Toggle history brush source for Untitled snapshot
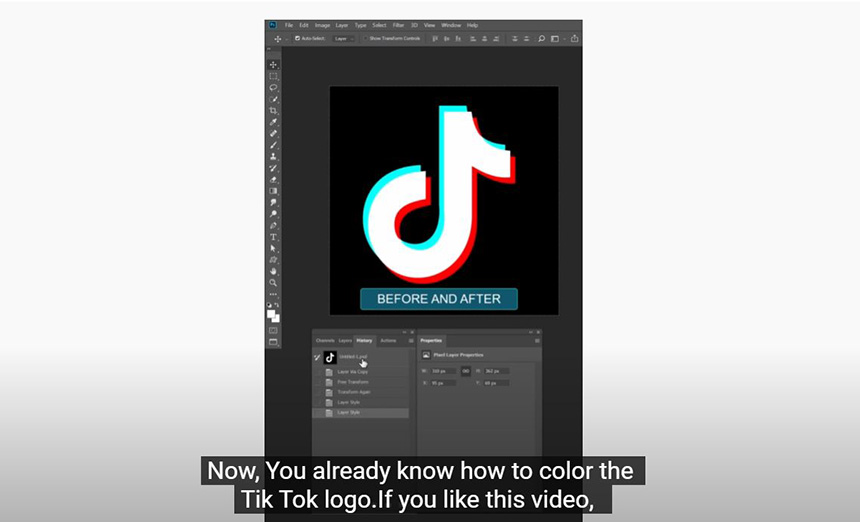This screenshot has width=860, height=522. tap(317, 358)
